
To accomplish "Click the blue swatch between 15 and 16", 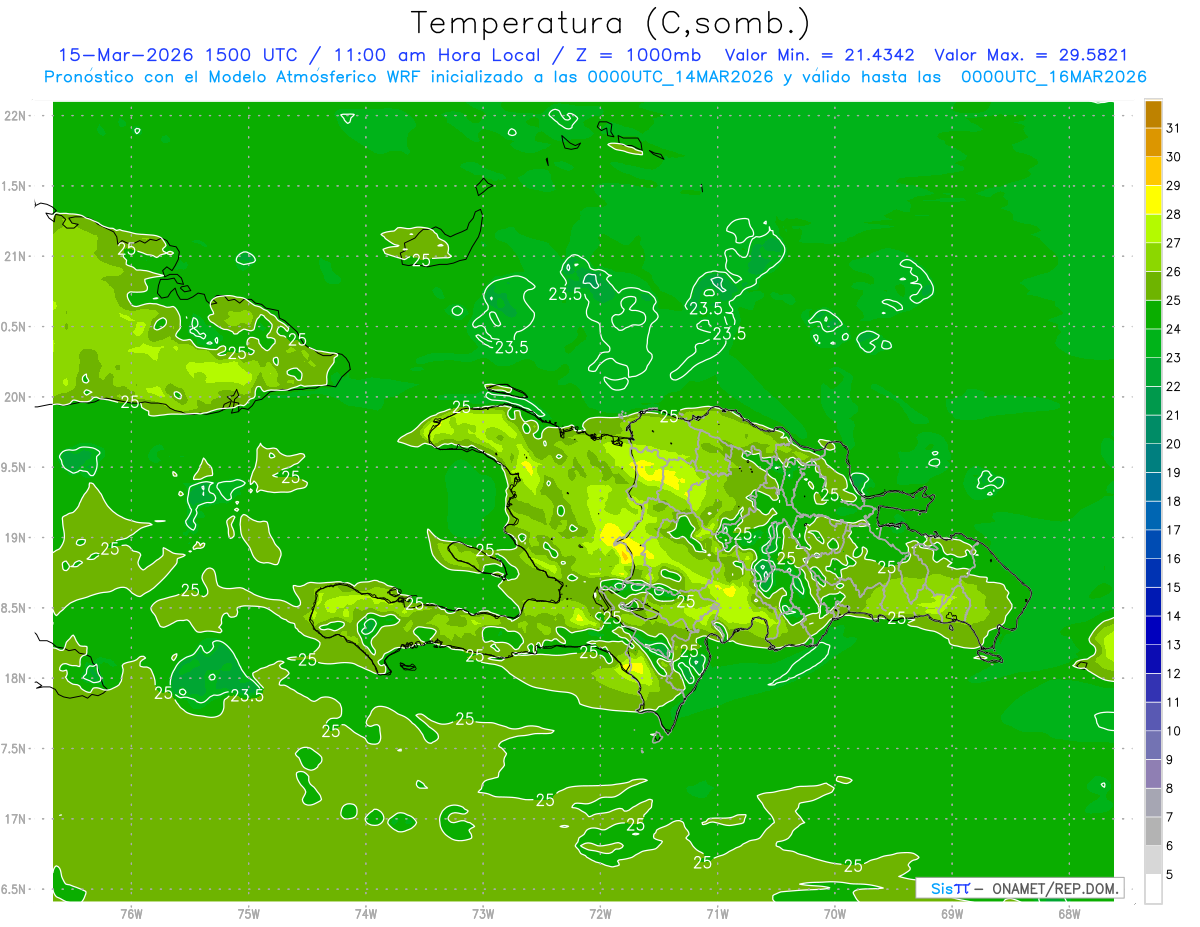I will pyautogui.click(x=1153, y=573).
